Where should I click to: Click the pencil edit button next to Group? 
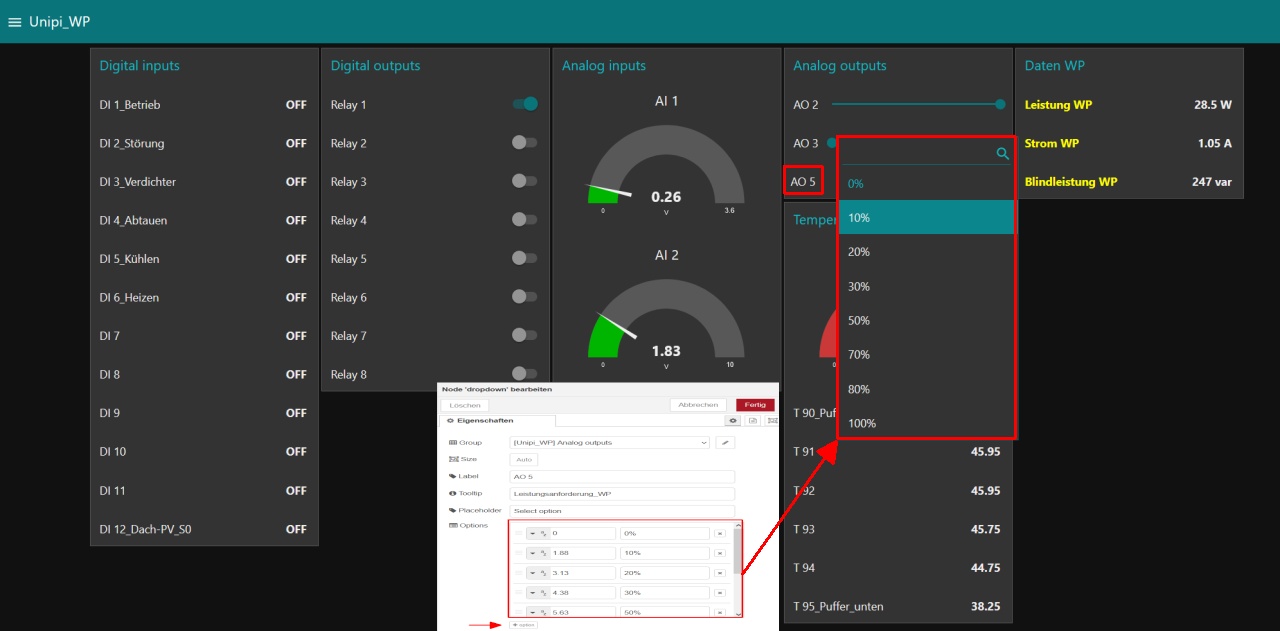point(726,443)
